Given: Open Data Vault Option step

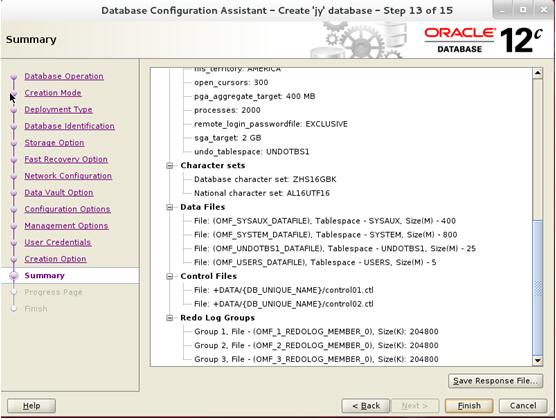Looking at the screenshot, I should 59,193.
